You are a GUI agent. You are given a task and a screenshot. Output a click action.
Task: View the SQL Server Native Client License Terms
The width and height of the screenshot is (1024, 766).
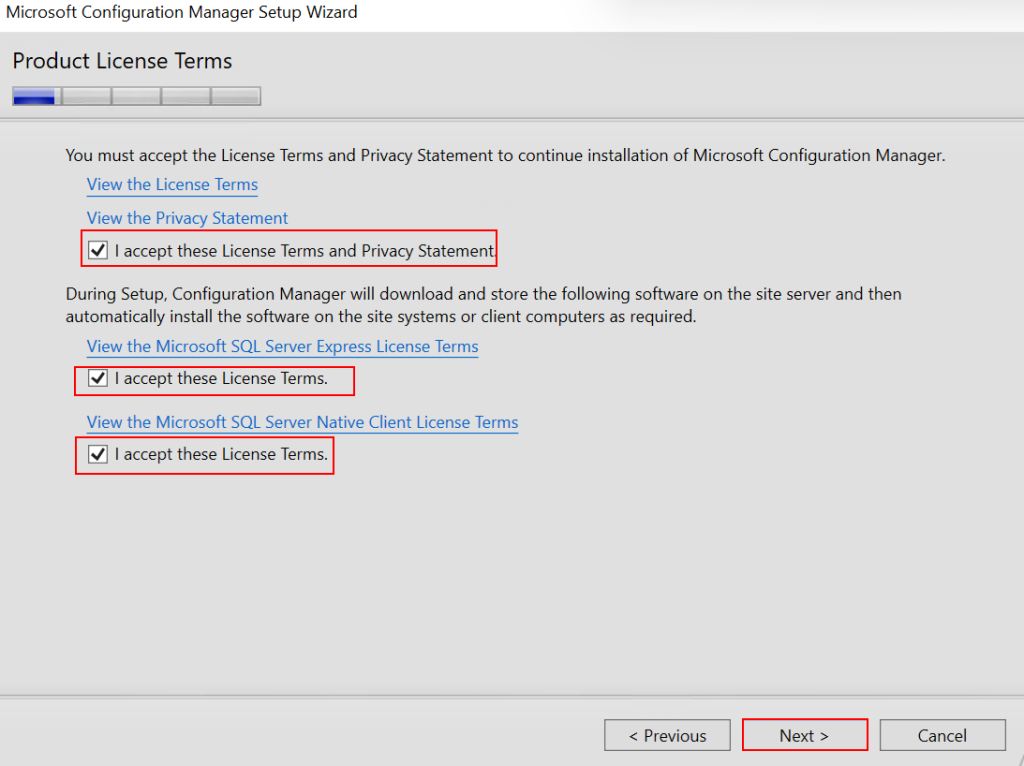[x=302, y=422]
